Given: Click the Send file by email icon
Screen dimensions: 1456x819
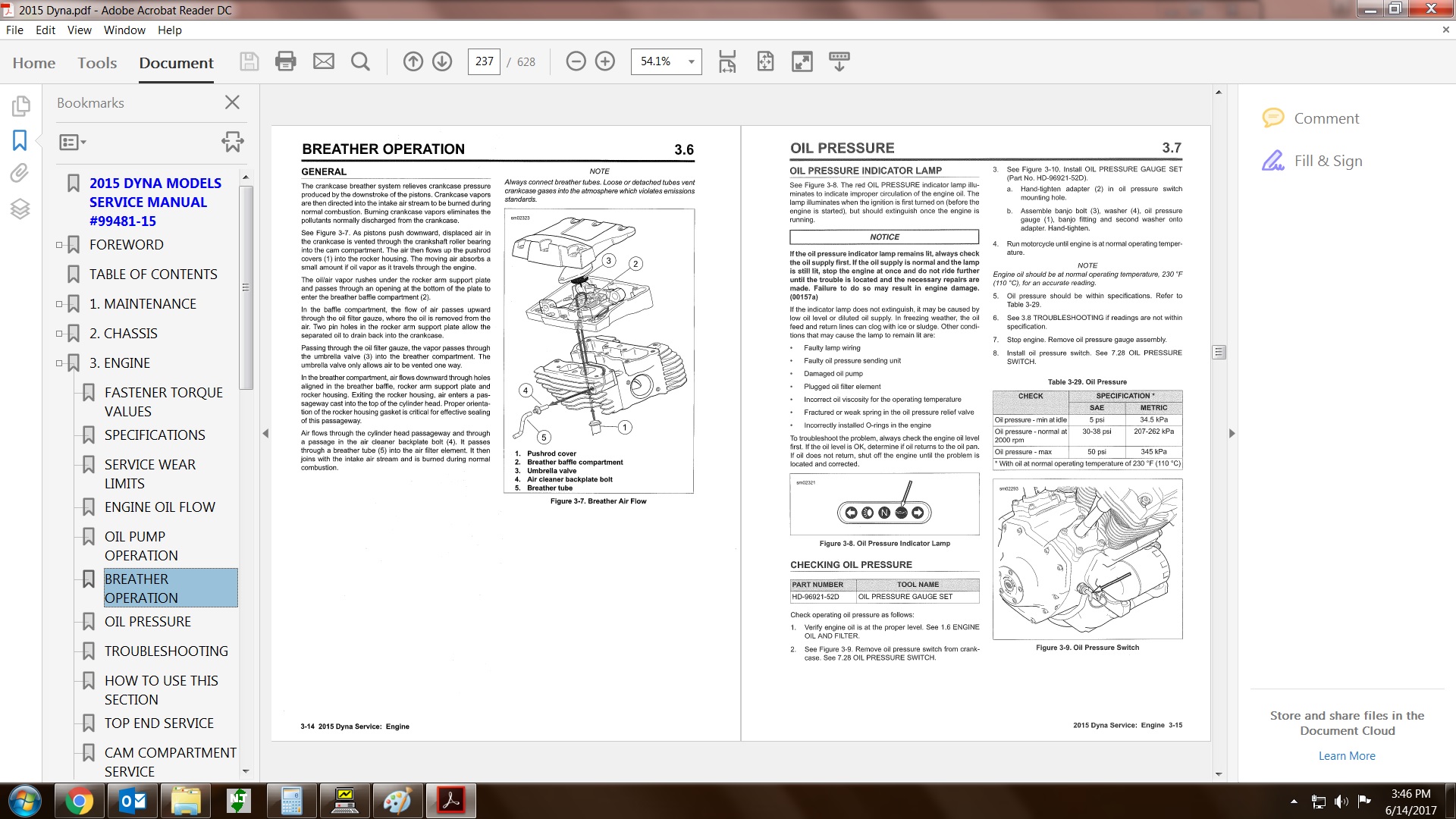Looking at the screenshot, I should point(324,61).
